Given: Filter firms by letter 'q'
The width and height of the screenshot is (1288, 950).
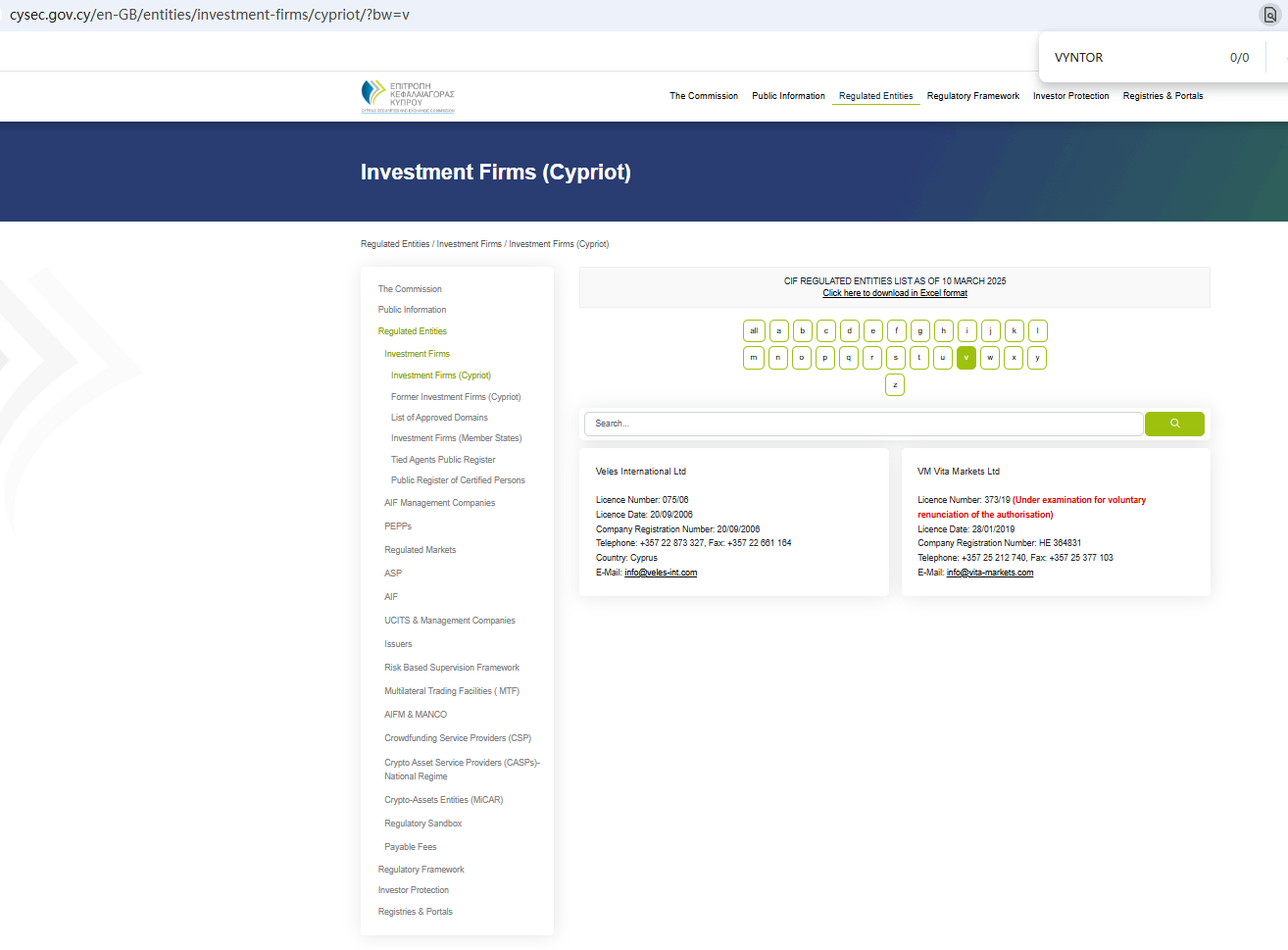Looking at the screenshot, I should click(x=849, y=358).
